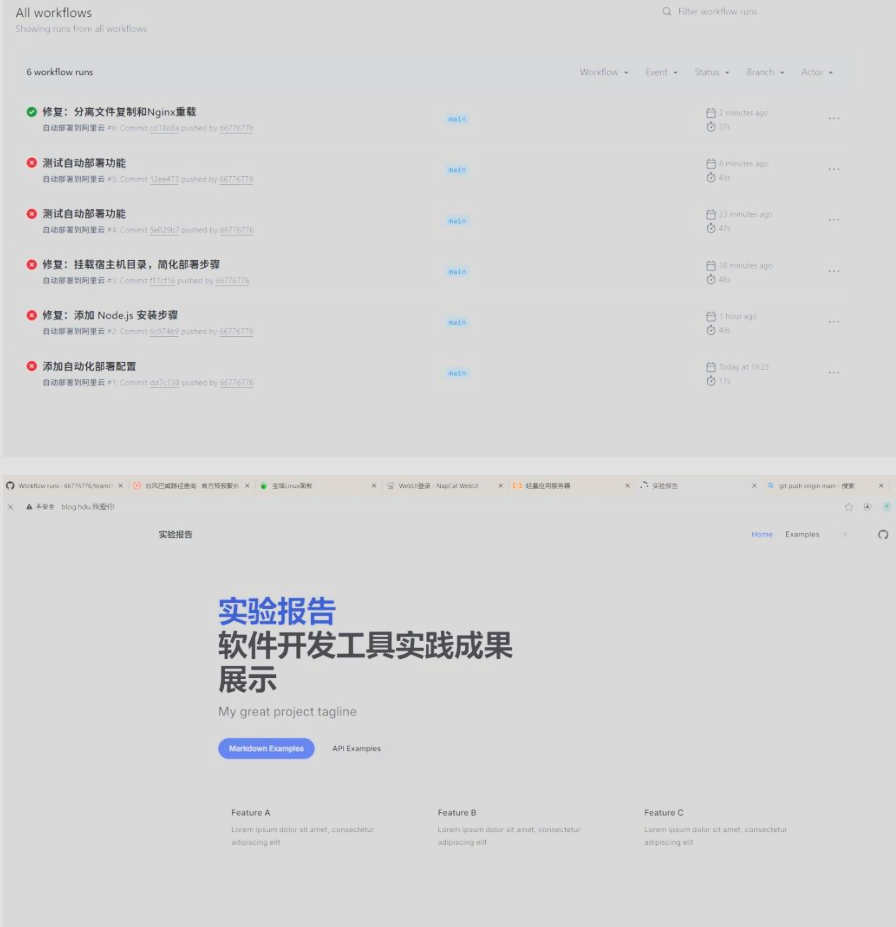Click the API Examples button
This screenshot has width=896, height=927.
click(356, 748)
